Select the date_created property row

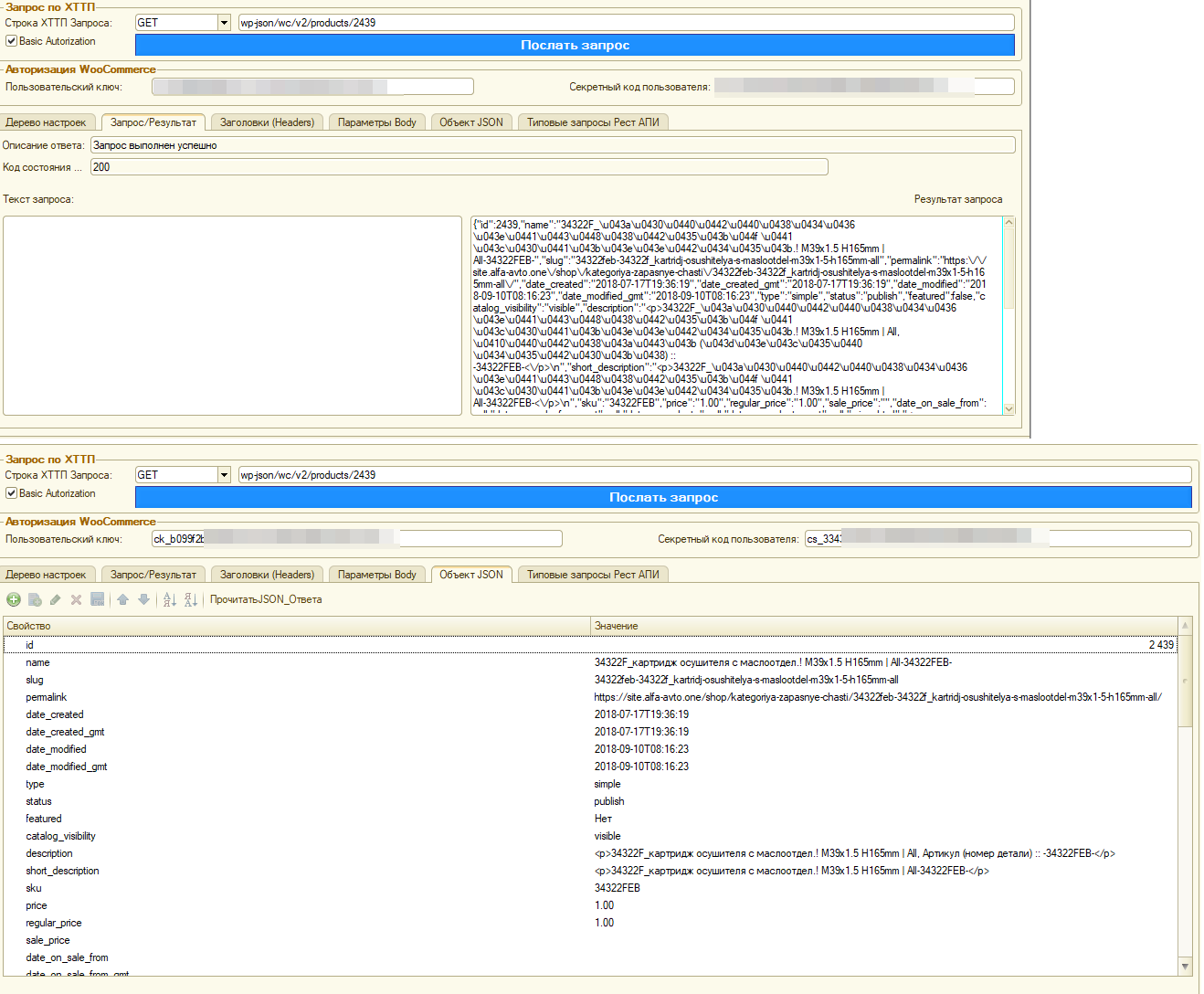(590, 714)
